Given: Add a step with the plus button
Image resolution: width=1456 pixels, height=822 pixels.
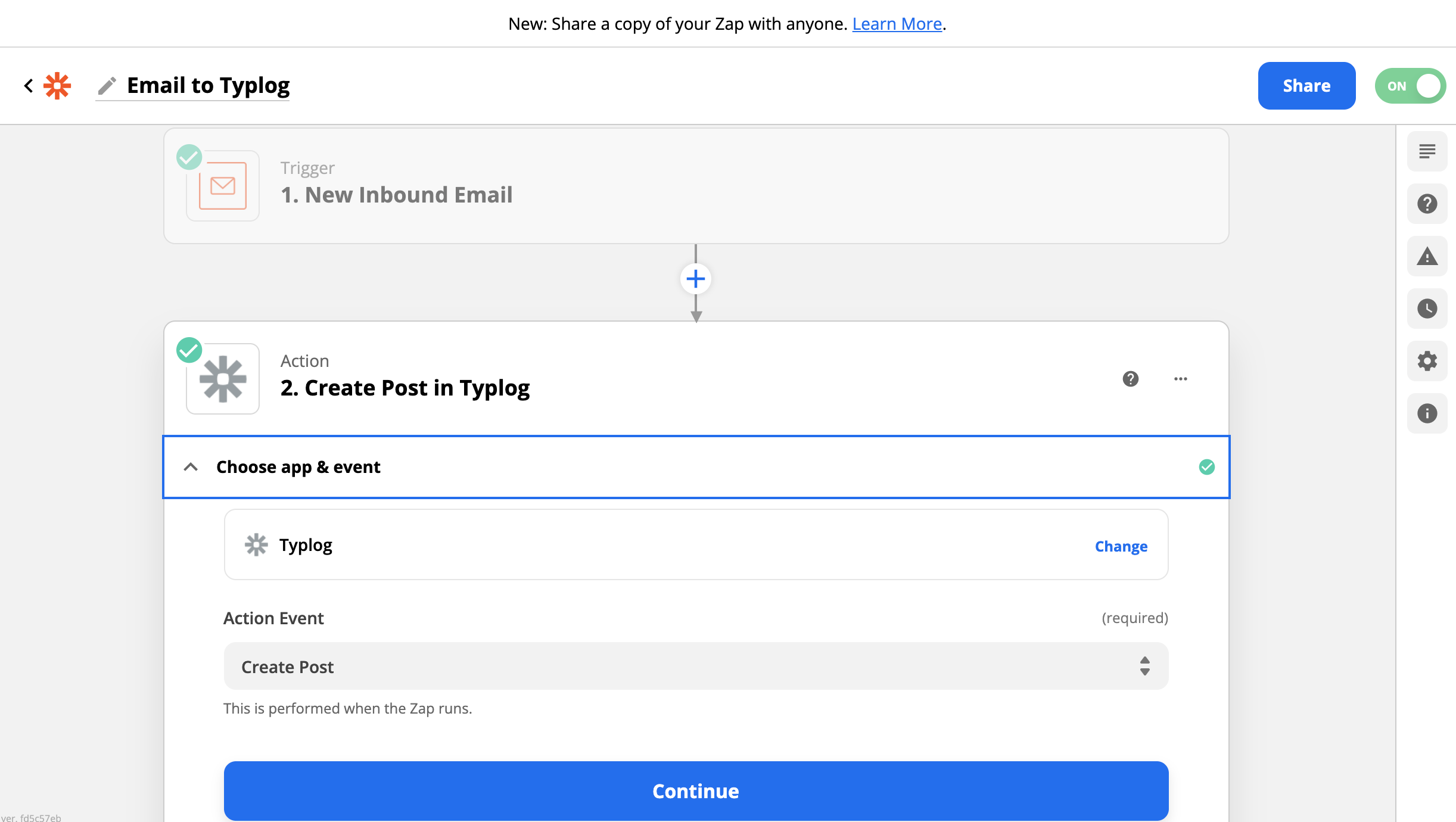Looking at the screenshot, I should tap(696, 279).
